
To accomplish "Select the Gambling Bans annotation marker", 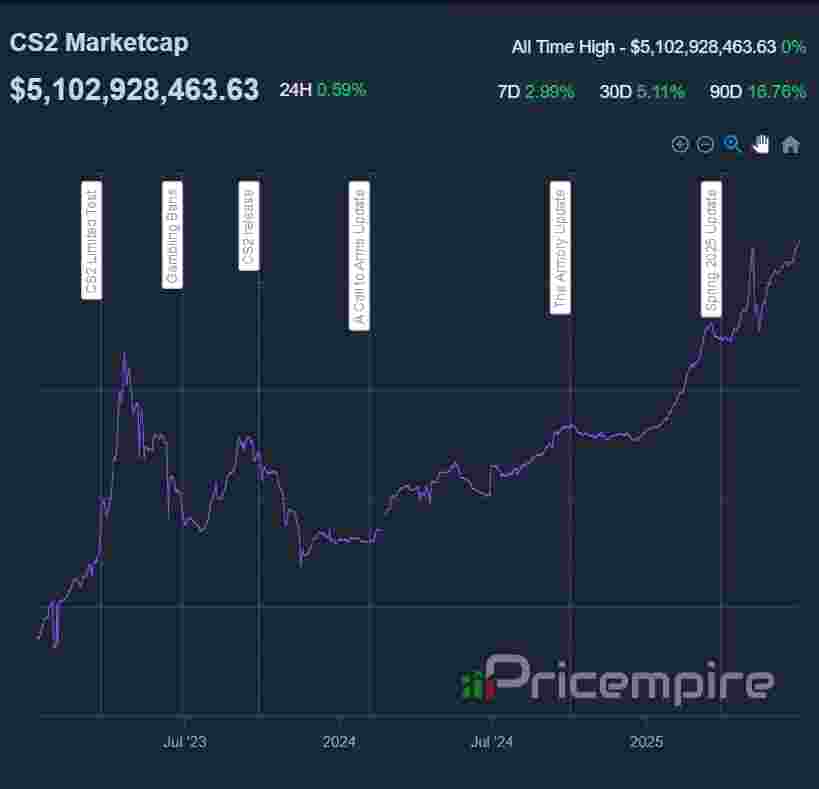I will click(172, 235).
